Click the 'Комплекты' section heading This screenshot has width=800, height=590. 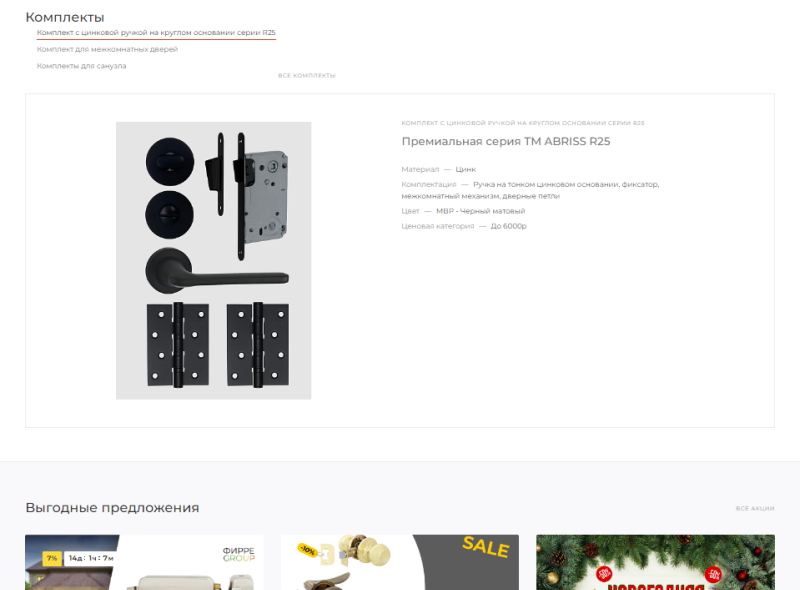click(x=65, y=17)
